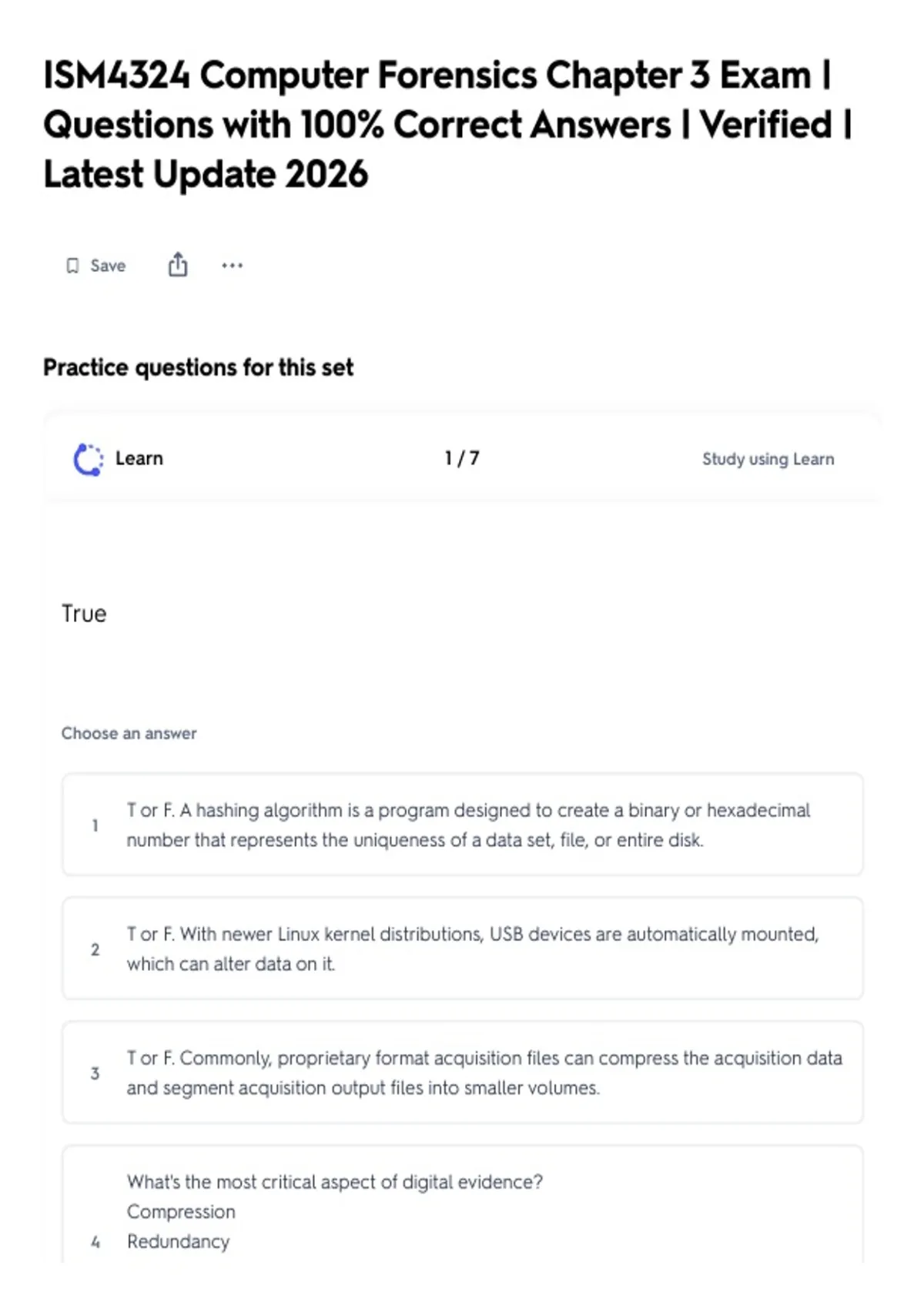Click the Learn mode label
This screenshot has height=1309, width=924.
[x=139, y=458]
